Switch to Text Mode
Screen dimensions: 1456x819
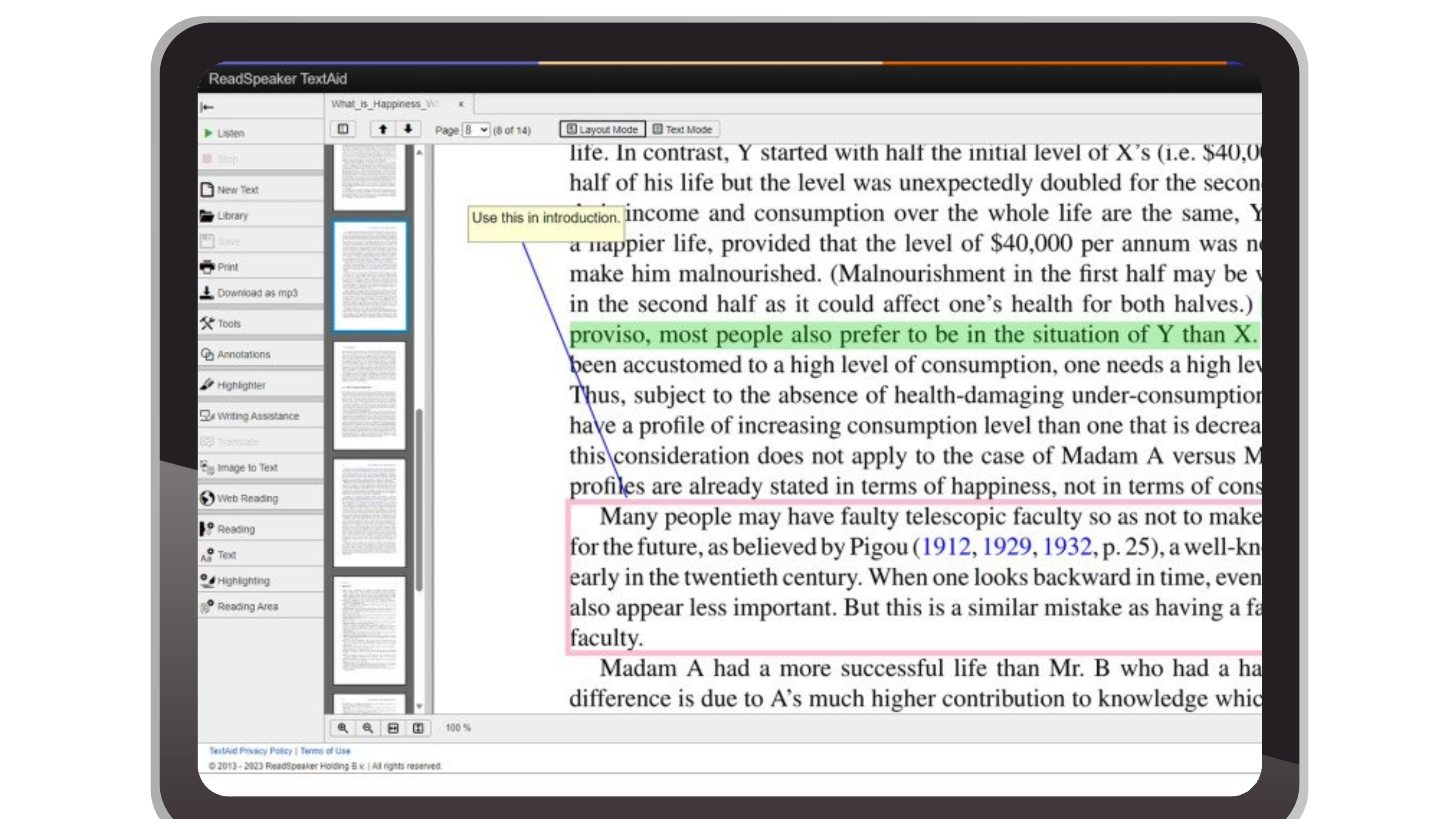(683, 129)
